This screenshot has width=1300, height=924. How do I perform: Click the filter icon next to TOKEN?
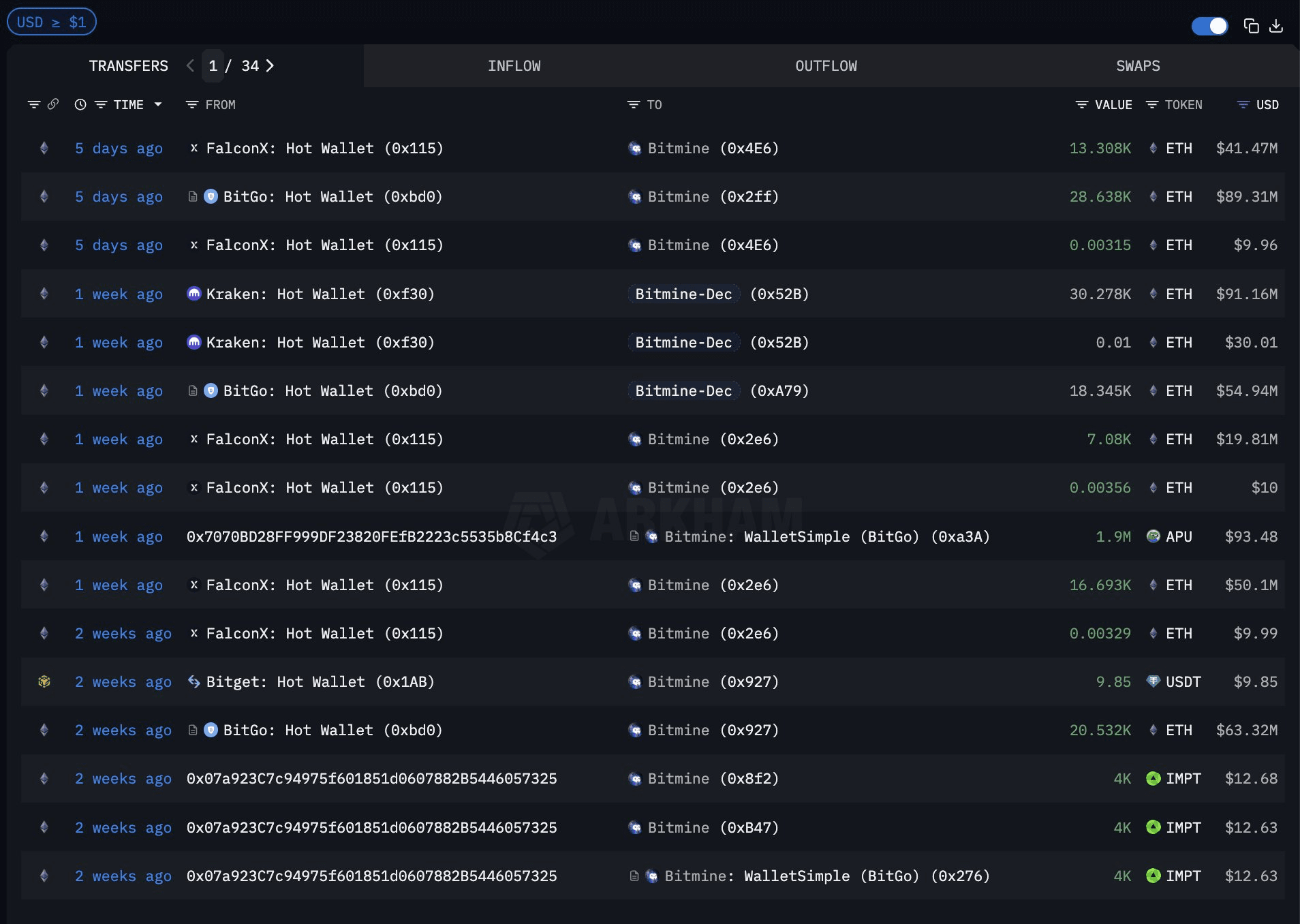point(1152,104)
